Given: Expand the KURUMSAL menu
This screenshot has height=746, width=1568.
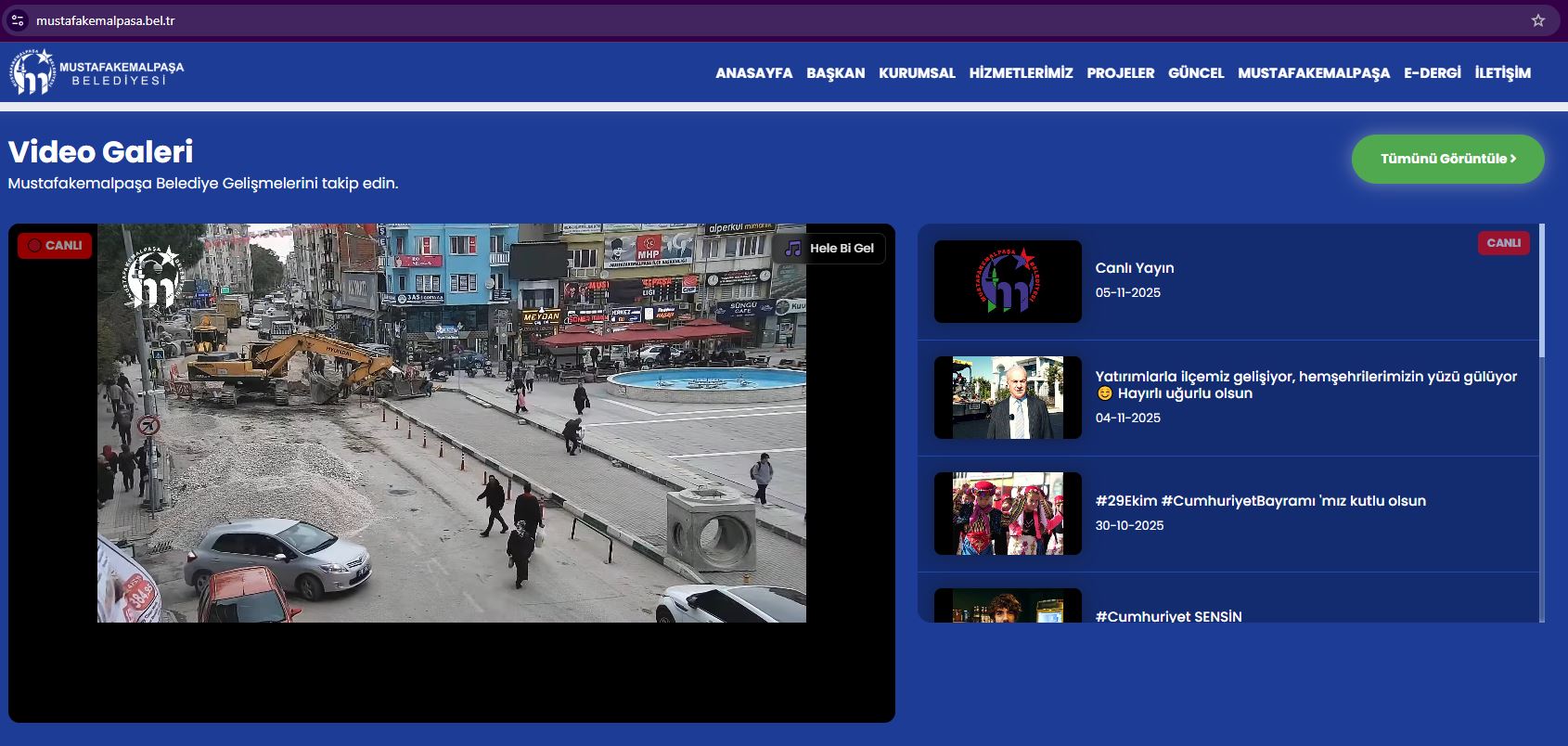Looking at the screenshot, I should 917,73.
